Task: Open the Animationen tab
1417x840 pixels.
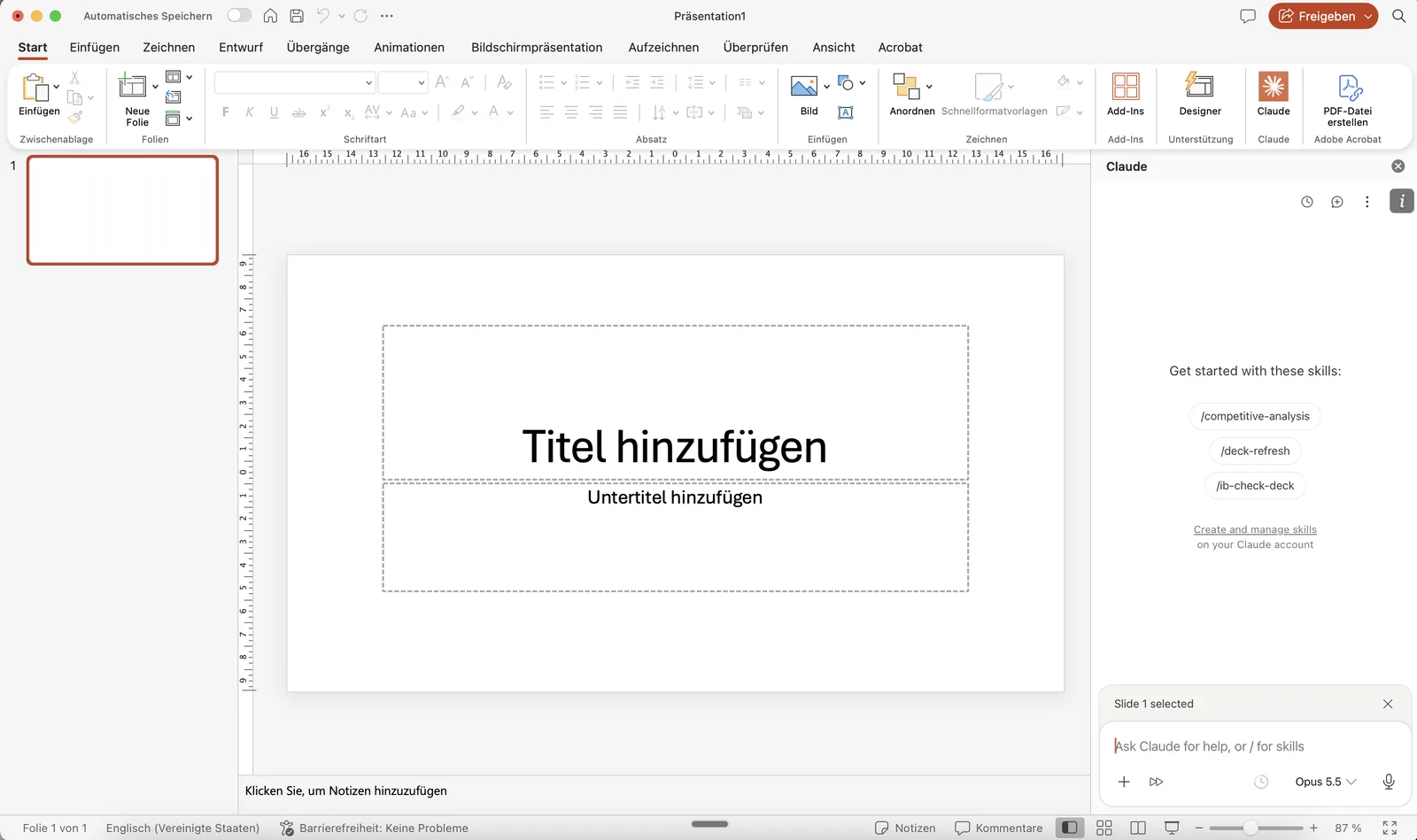Action: [409, 47]
